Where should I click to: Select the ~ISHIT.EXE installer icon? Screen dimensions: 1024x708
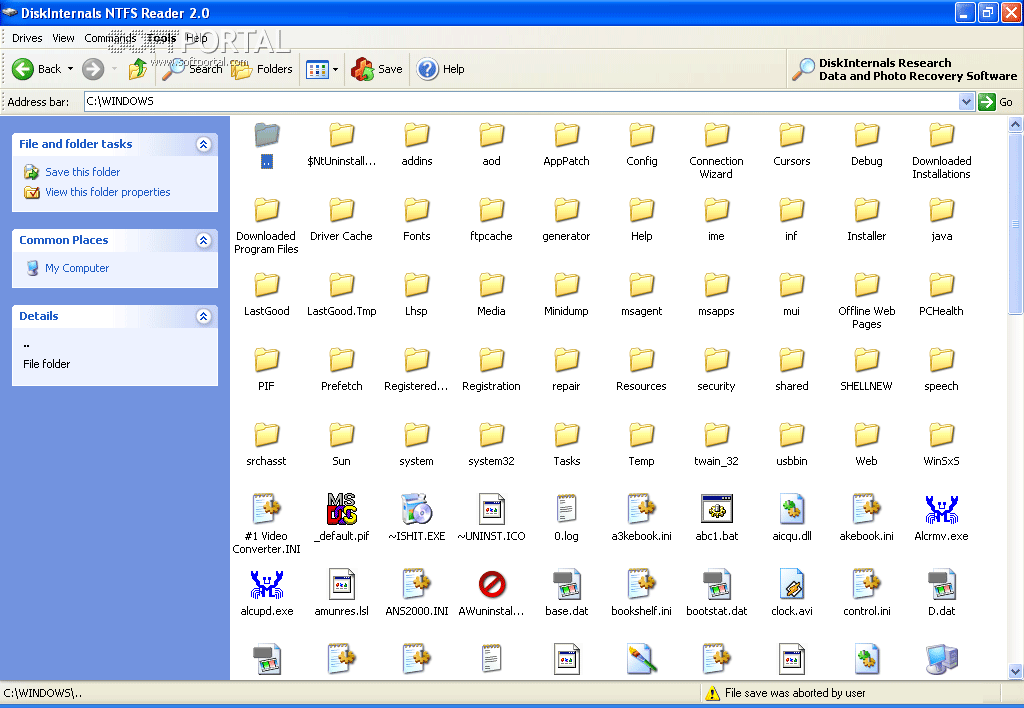point(417,509)
